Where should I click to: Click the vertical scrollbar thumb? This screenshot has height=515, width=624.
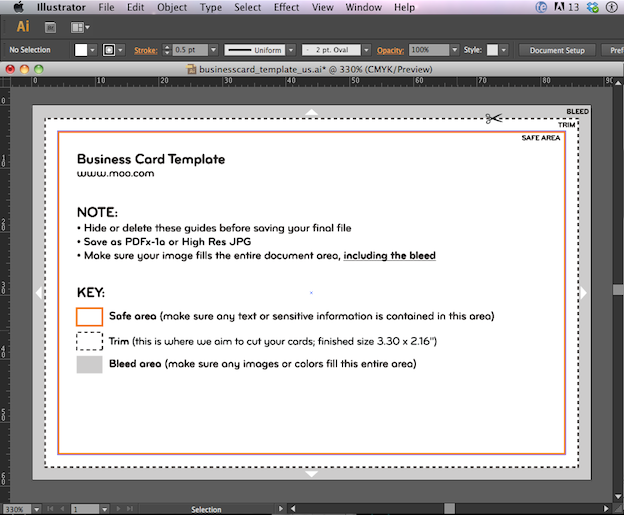click(618, 290)
